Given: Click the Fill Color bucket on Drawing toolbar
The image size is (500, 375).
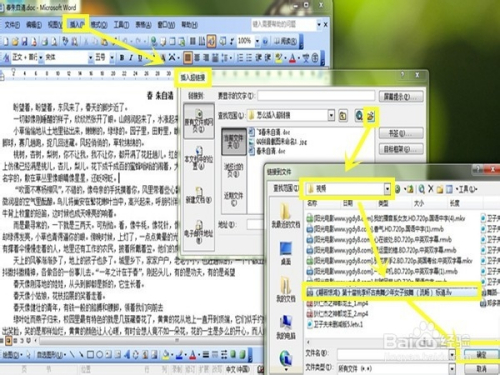Looking at the screenshot, I should (x=166, y=354).
